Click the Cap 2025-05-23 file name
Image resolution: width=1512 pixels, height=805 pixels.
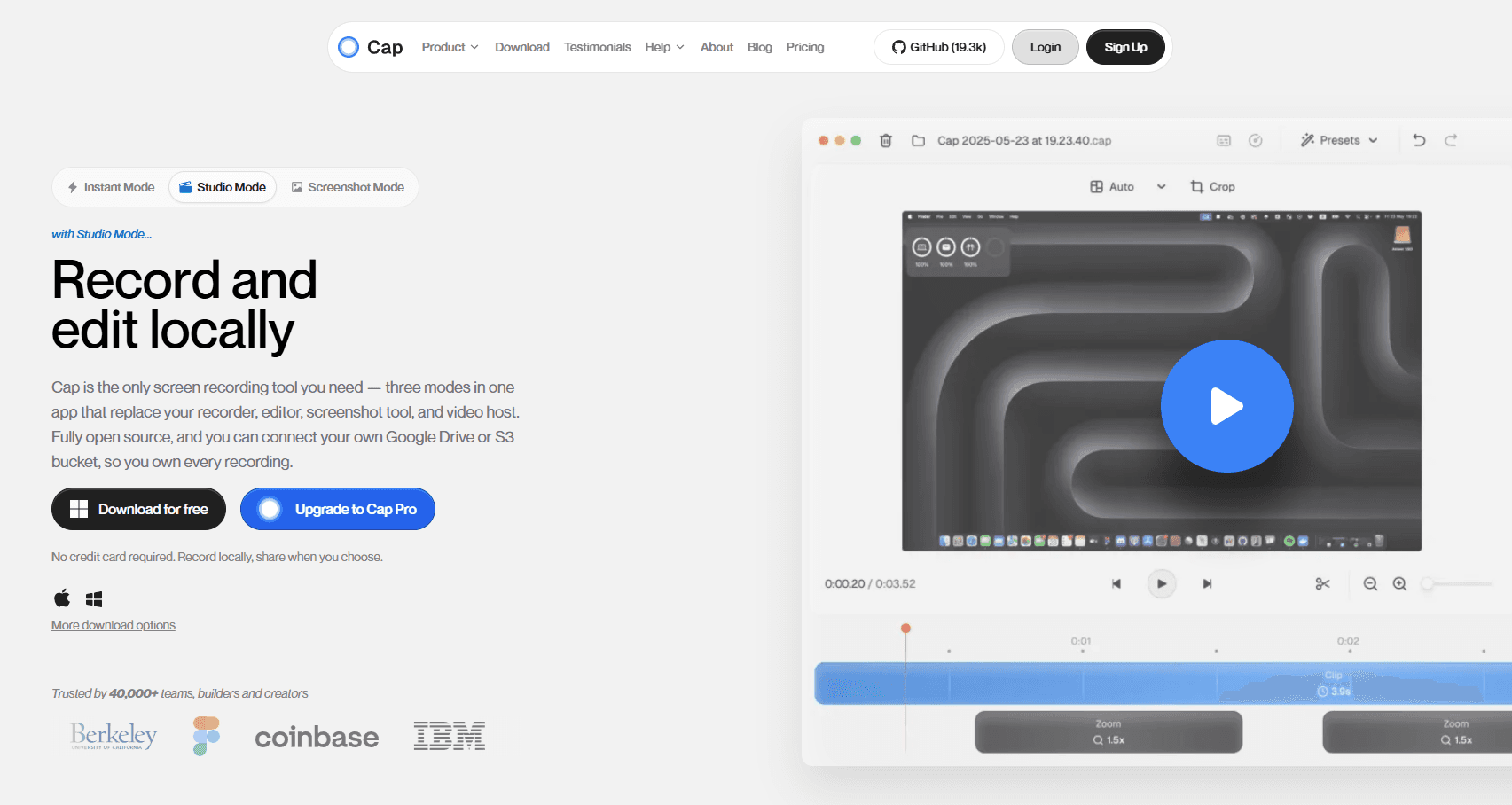point(1024,140)
